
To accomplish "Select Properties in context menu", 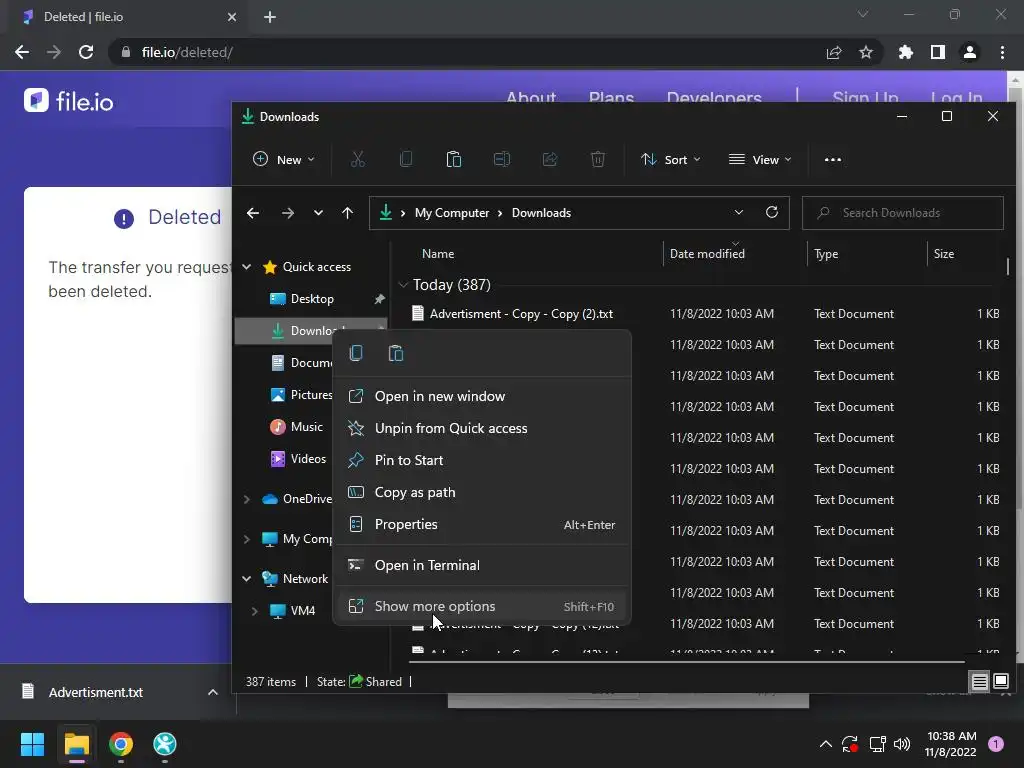I will click(x=483, y=524).
